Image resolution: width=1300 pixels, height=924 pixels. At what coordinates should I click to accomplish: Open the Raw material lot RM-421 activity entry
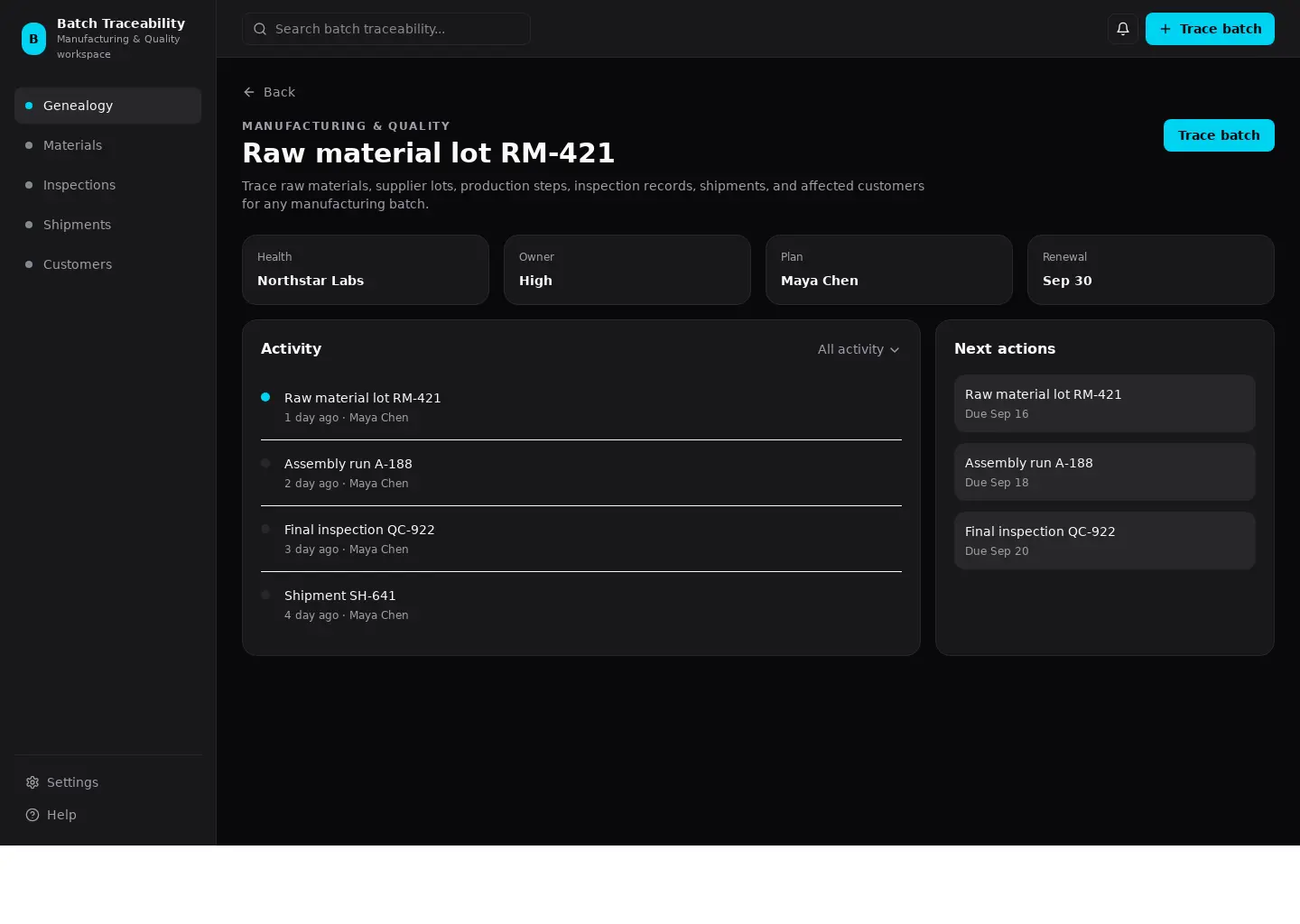click(581, 407)
